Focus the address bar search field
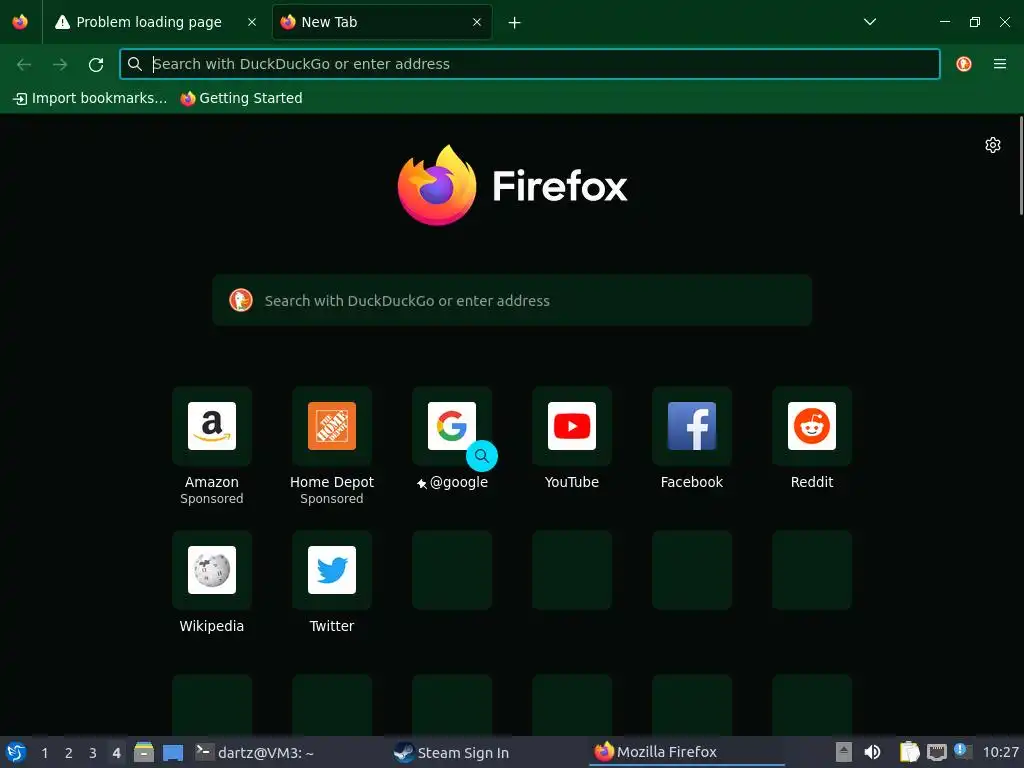The height and width of the screenshot is (768, 1024). (530, 64)
